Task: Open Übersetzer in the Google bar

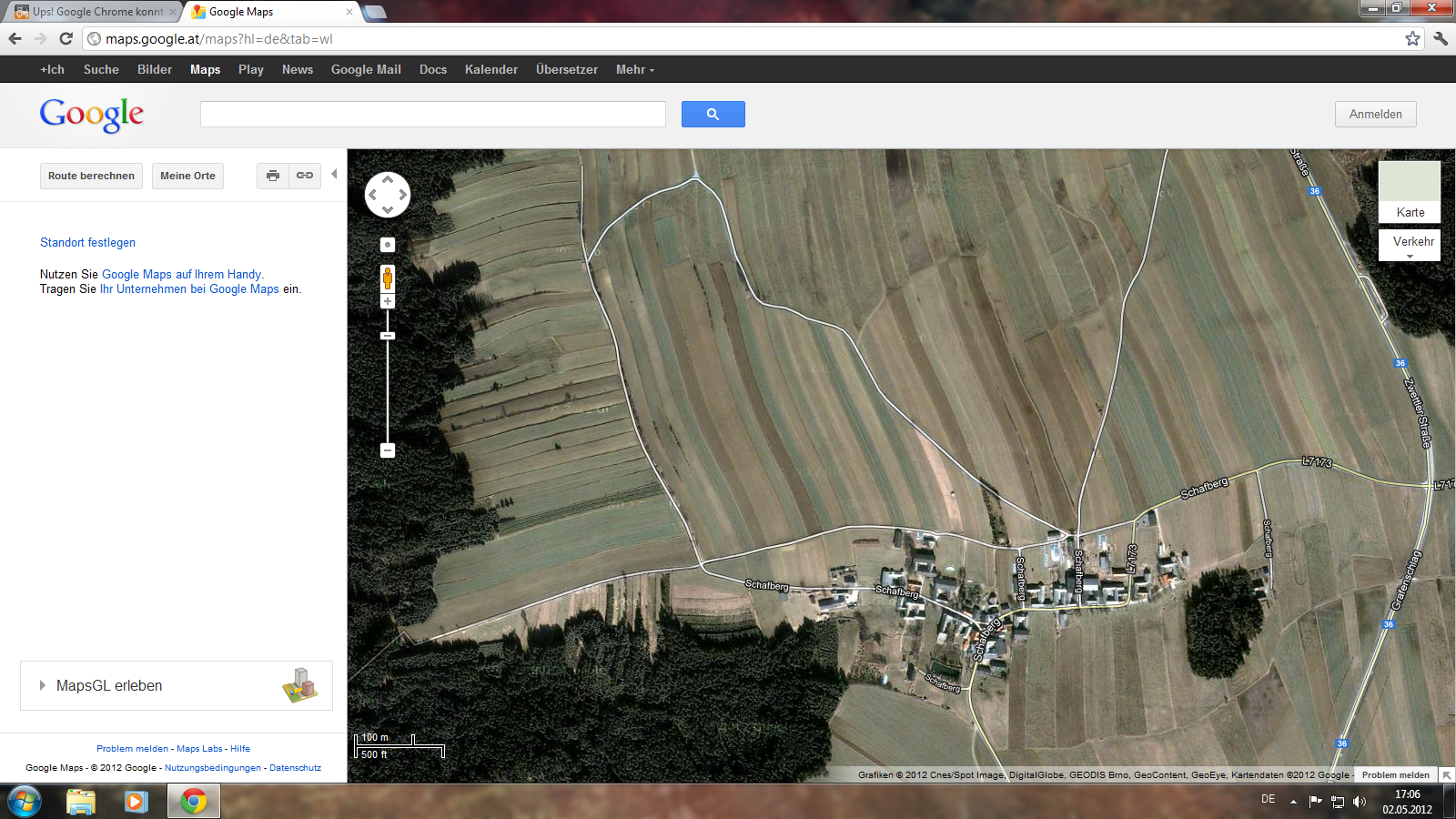Action: [567, 69]
